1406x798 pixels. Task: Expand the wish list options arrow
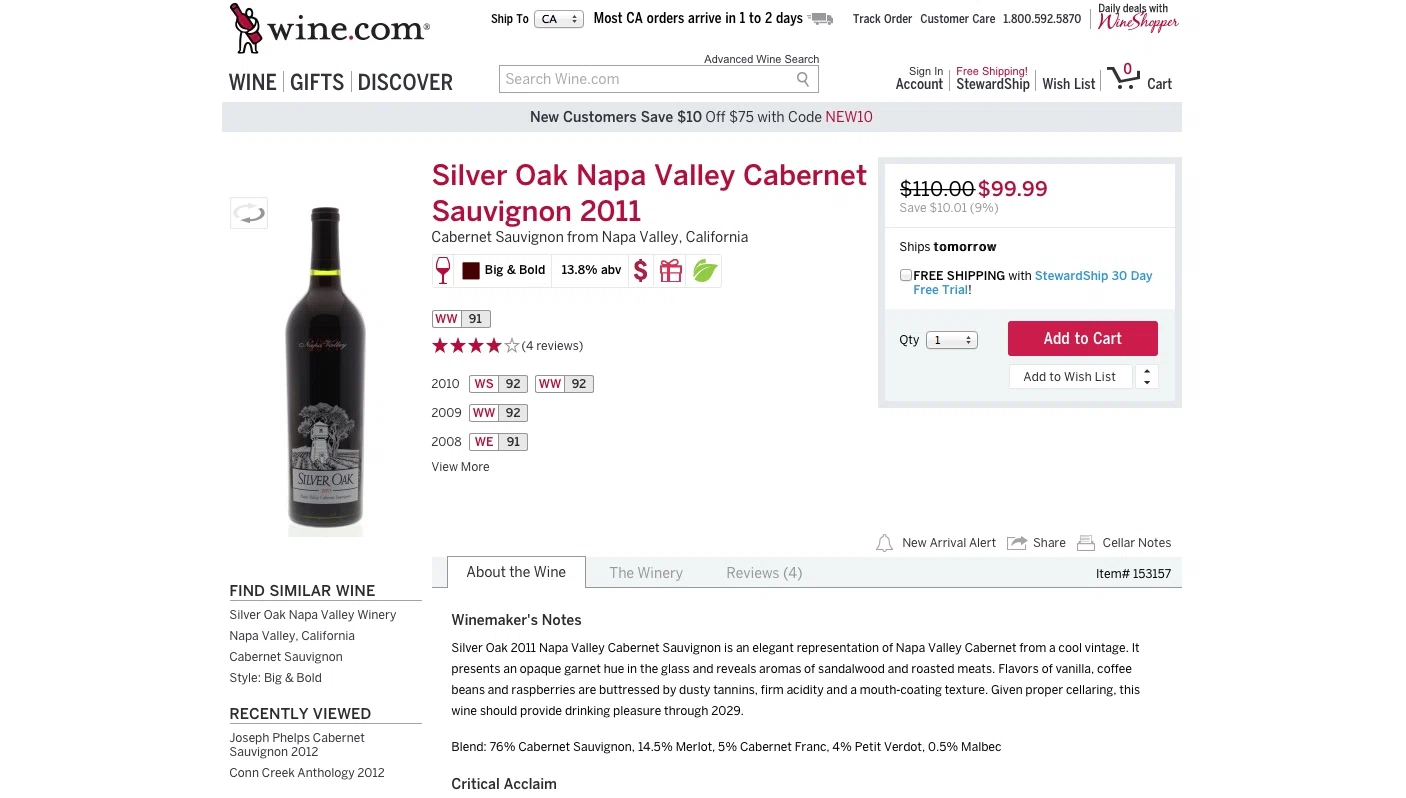1147,377
